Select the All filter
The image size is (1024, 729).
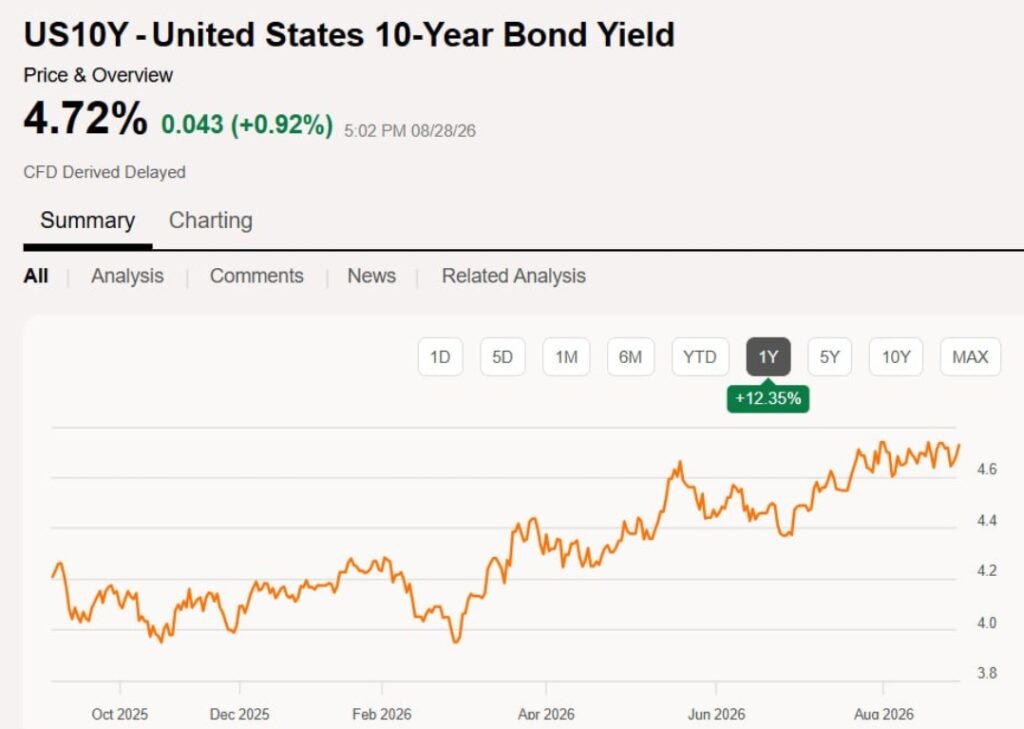[x=36, y=276]
